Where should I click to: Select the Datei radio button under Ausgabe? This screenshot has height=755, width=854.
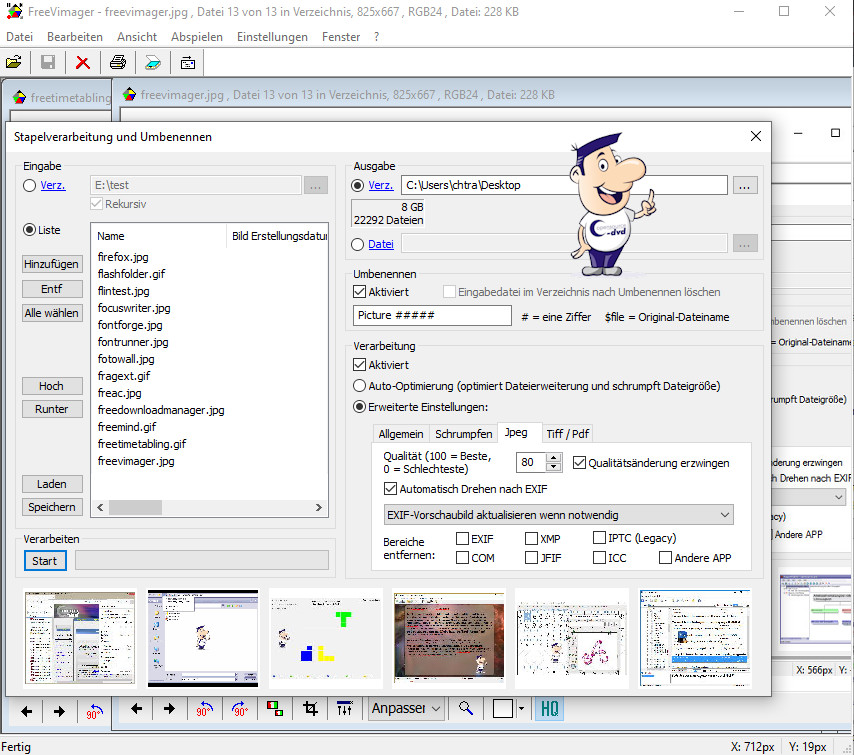(x=357, y=245)
